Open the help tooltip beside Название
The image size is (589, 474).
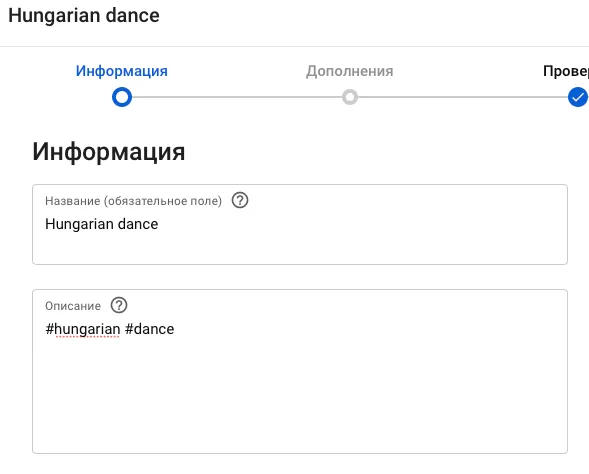240,200
